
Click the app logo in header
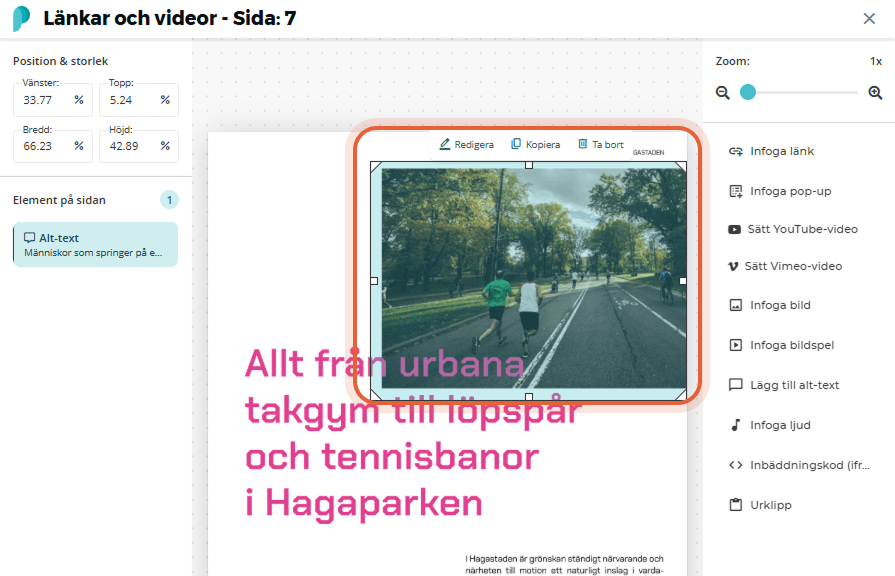(21, 18)
